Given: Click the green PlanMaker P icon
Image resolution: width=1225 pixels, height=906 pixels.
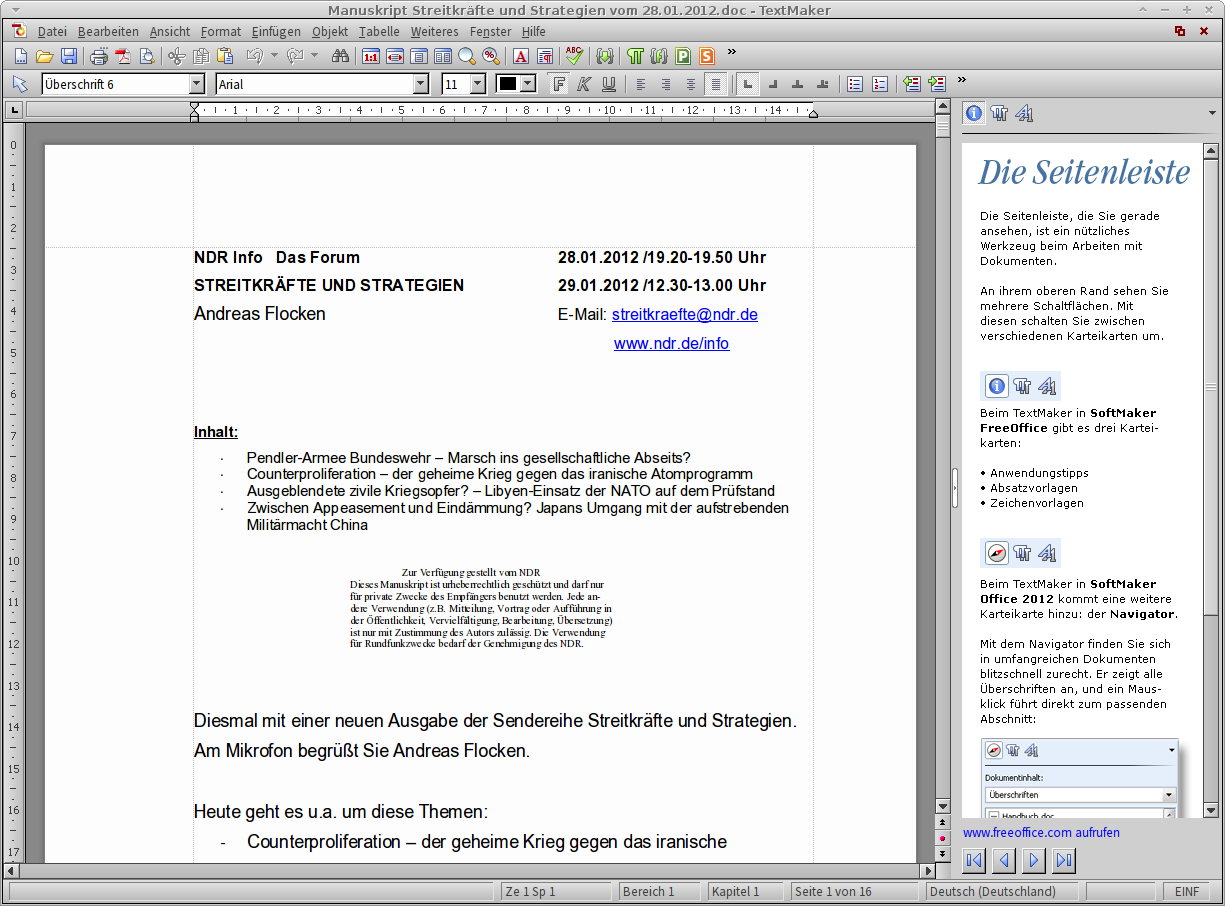Looking at the screenshot, I should tap(684, 56).
